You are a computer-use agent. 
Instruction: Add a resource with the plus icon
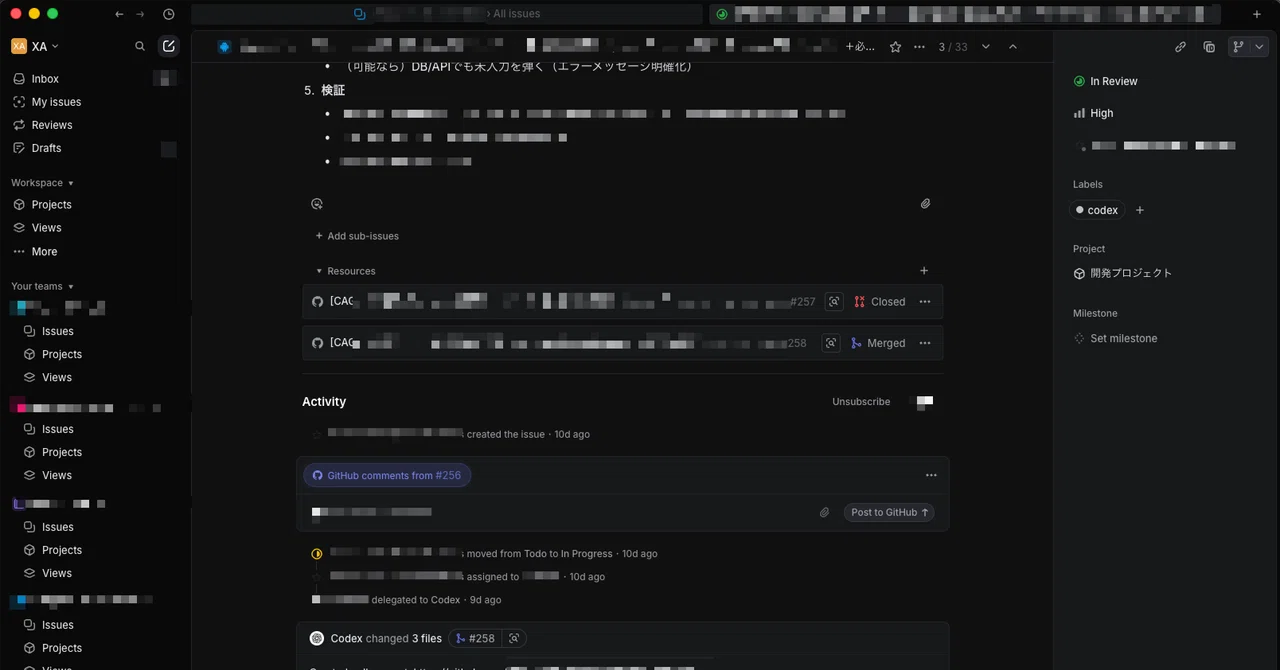click(x=924, y=271)
